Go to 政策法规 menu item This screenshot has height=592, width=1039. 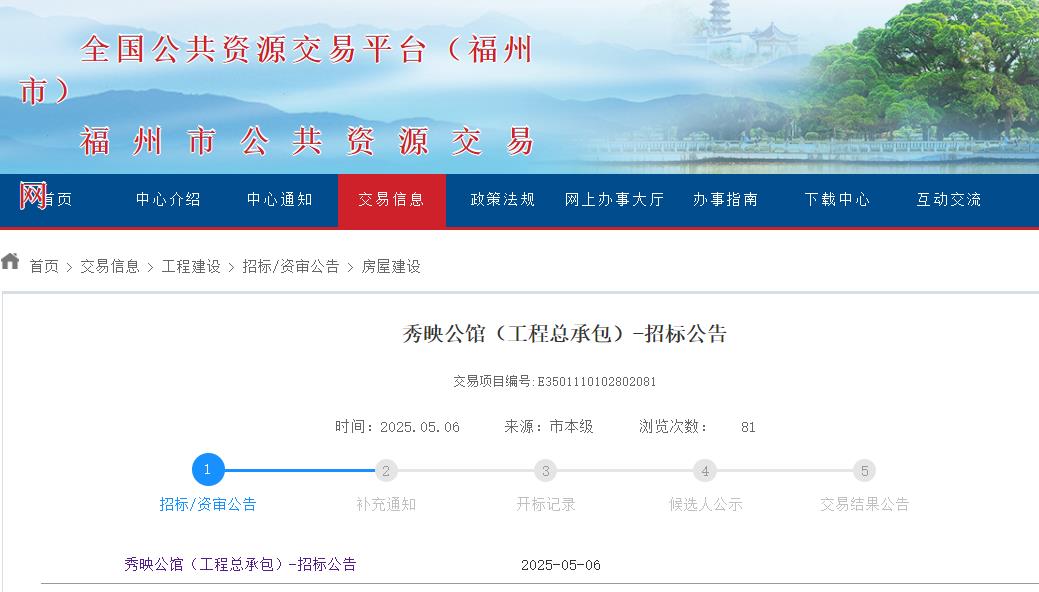point(503,200)
